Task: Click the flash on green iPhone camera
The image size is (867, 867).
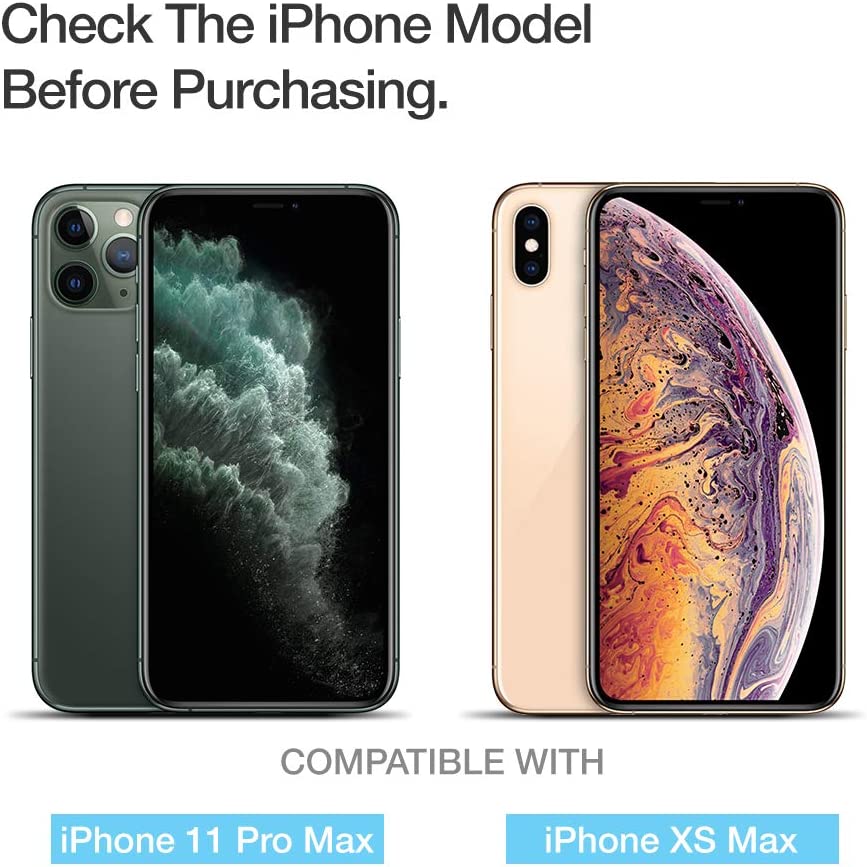Action: click(x=124, y=217)
